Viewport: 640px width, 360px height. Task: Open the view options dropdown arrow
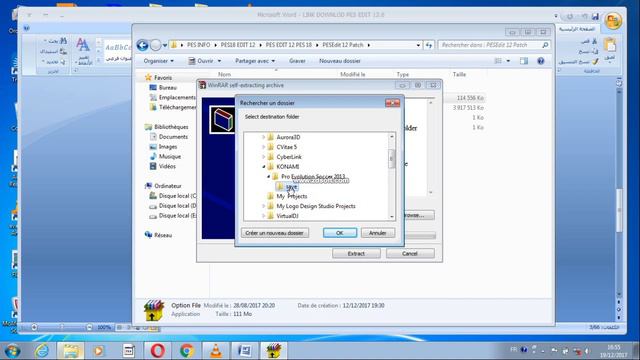click(508, 61)
